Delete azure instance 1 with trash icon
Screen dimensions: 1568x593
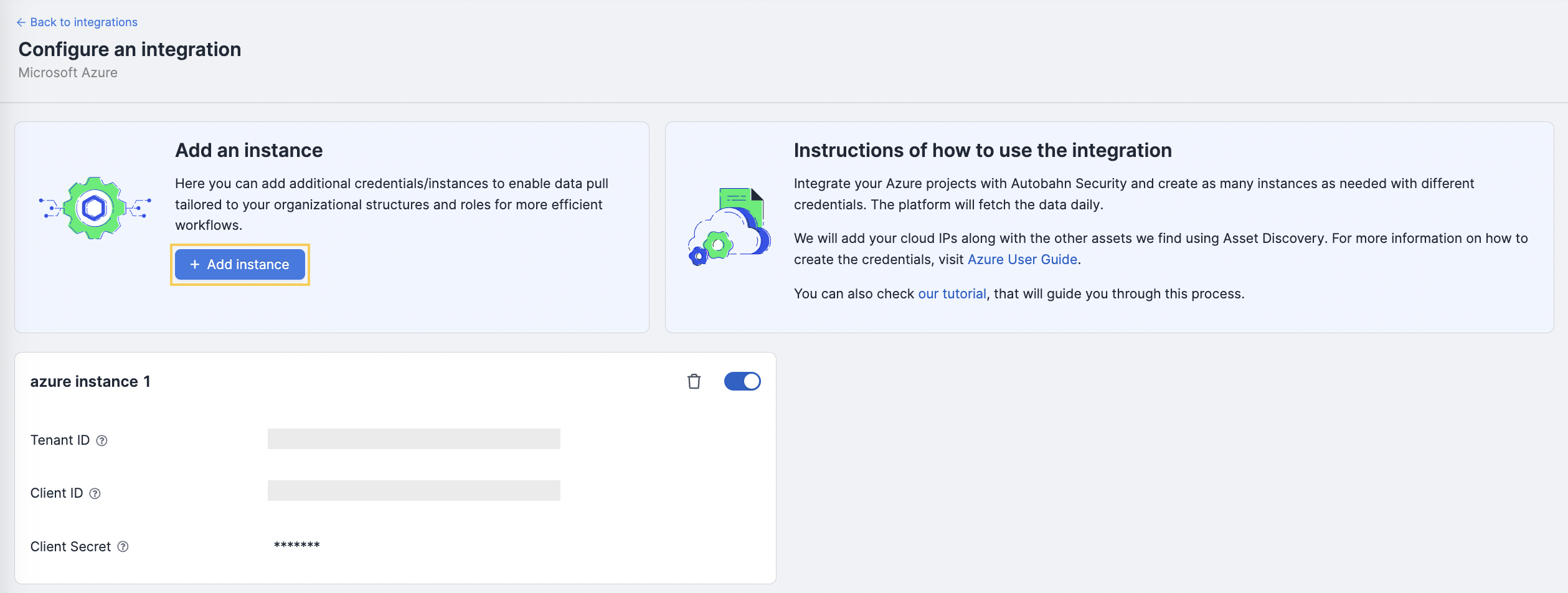pyautogui.click(x=694, y=381)
